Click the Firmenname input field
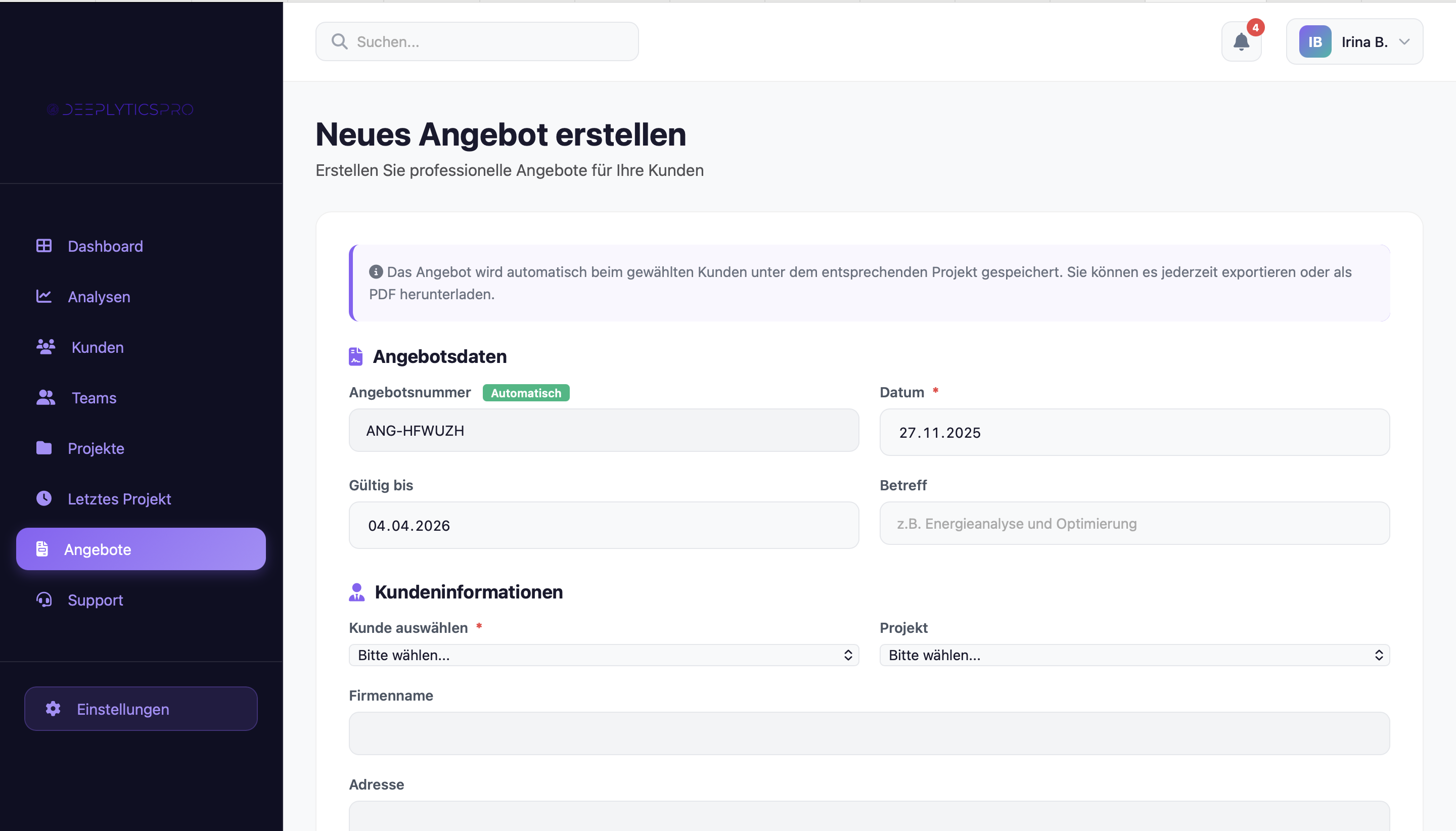Viewport: 1456px width, 831px height. click(x=869, y=733)
